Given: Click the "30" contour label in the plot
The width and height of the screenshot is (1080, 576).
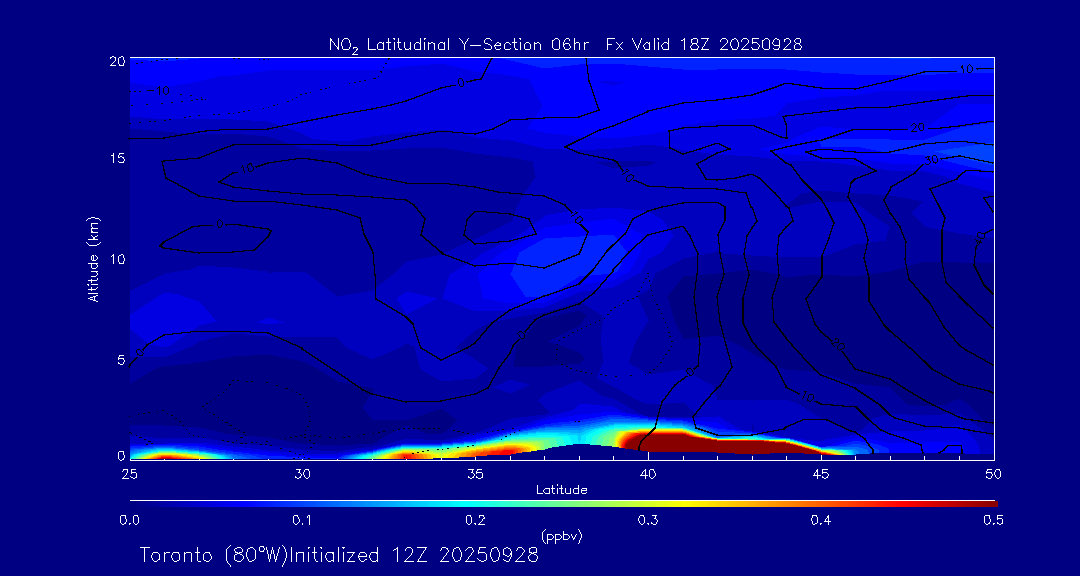Looking at the screenshot, I should (x=932, y=160).
